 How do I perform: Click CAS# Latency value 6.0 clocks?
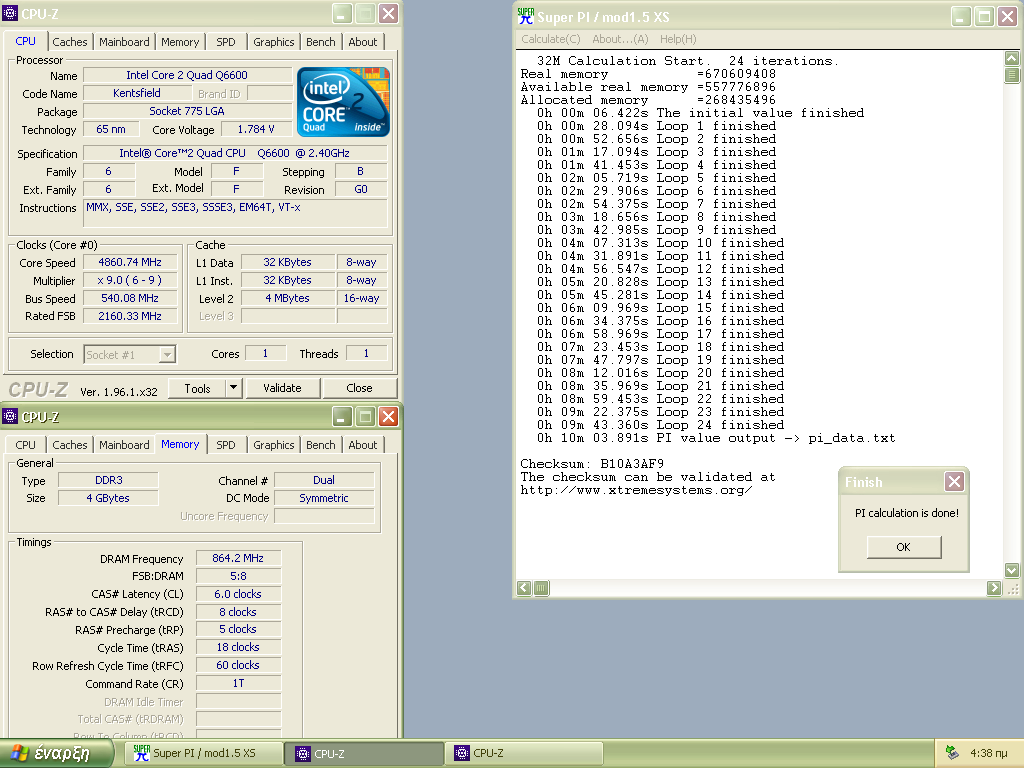pyautogui.click(x=238, y=594)
